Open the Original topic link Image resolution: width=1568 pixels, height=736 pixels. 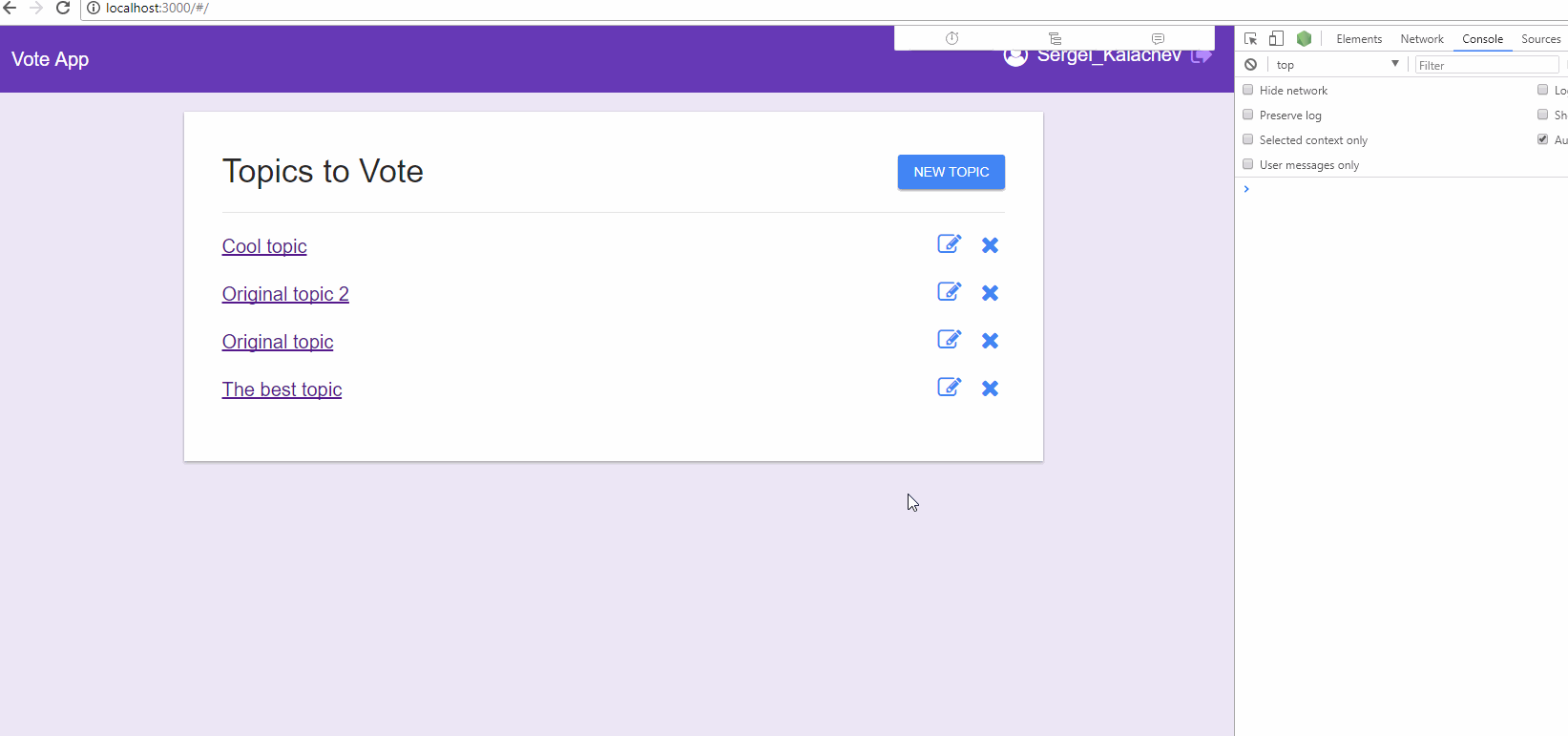pos(278,342)
